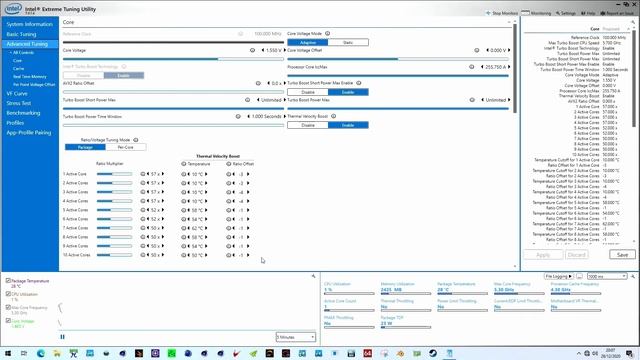
Task: Open App-Profile Pairing section
Action: tap(29, 133)
